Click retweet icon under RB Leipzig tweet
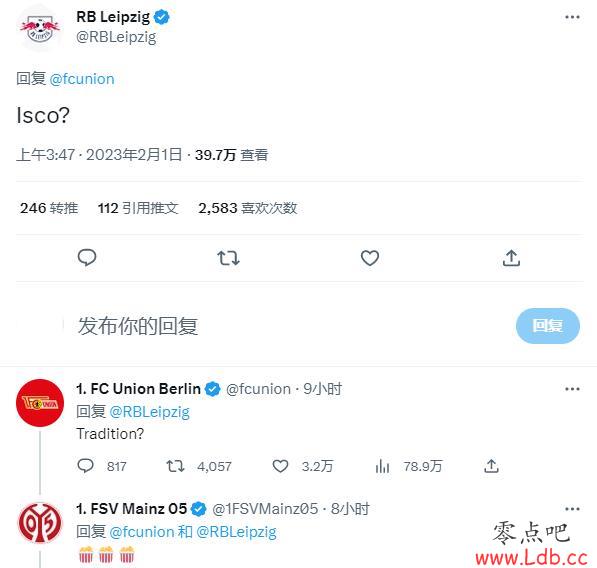This screenshot has width=597, height=568. coord(228,258)
